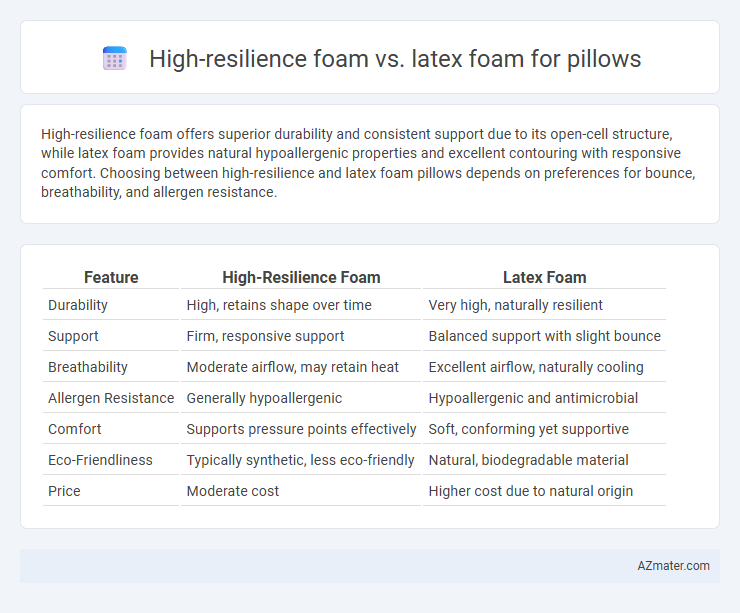Viewport: 740px width, 613px height.
Task: Select the 'Support' row label
Action: click(73, 336)
